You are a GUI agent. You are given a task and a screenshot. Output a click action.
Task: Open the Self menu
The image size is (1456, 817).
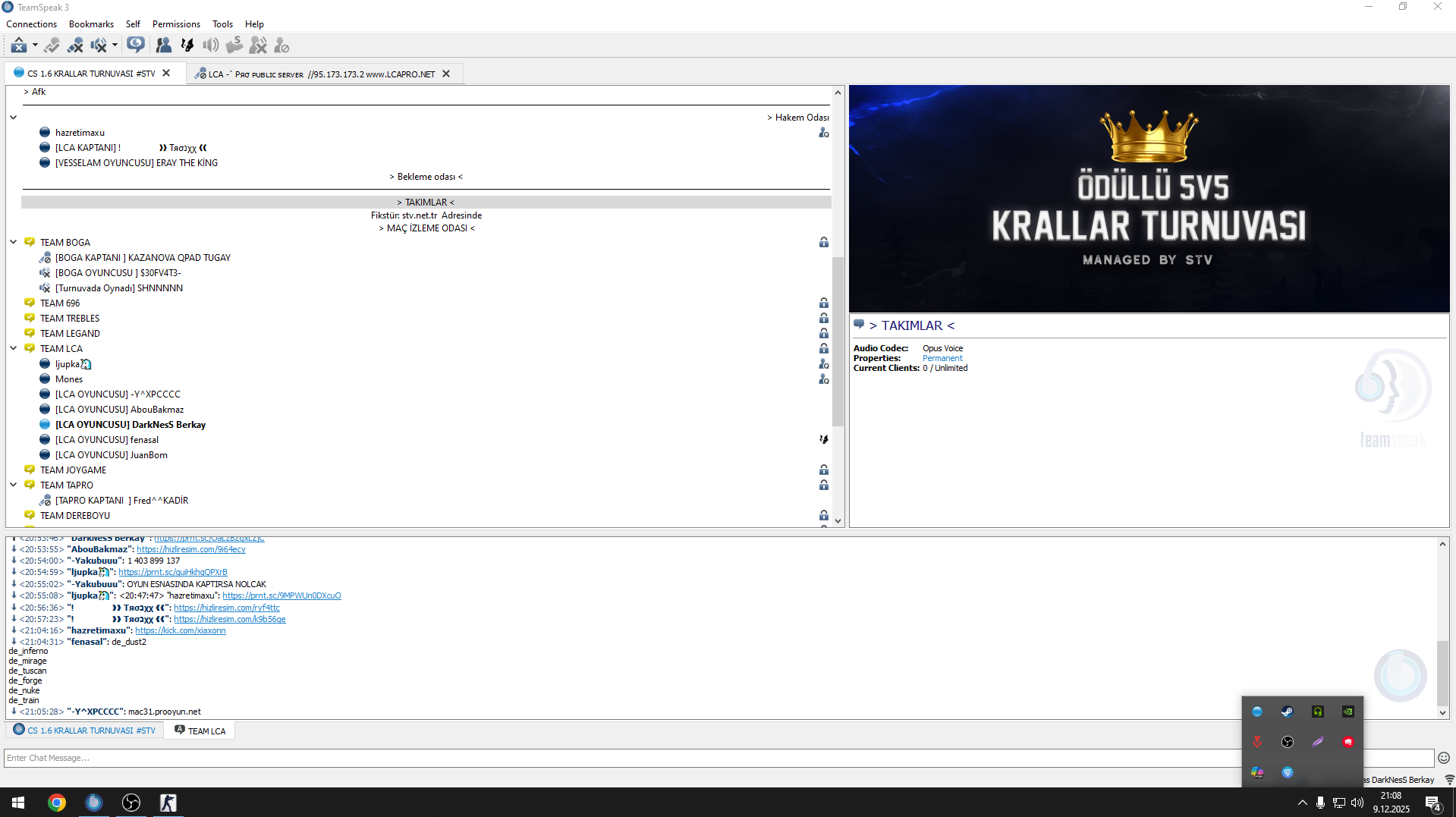pos(133,24)
